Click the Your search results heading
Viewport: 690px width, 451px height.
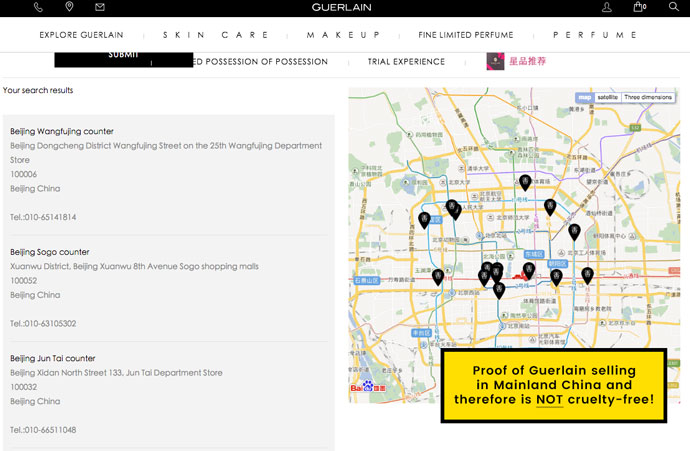pos(38,90)
